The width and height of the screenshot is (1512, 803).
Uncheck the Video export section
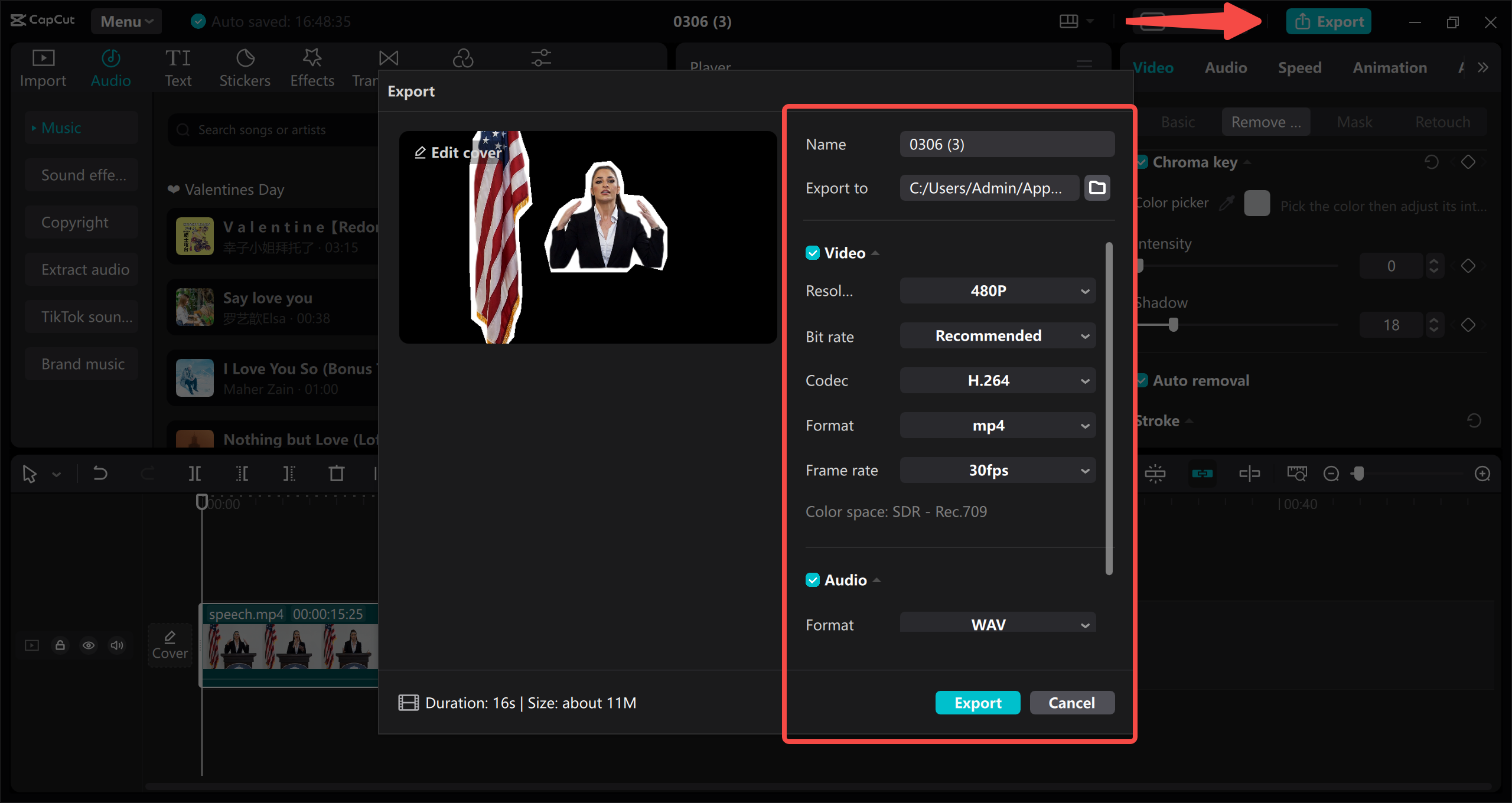813,252
